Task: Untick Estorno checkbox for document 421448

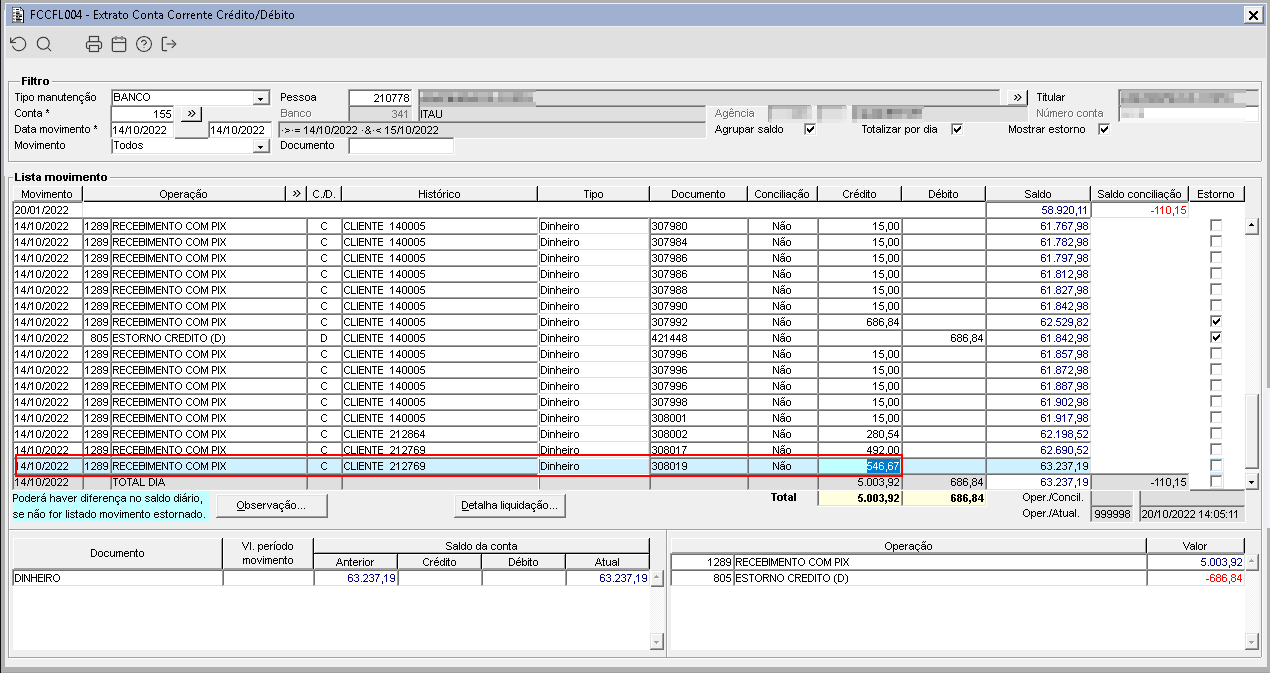Action: [1216, 338]
